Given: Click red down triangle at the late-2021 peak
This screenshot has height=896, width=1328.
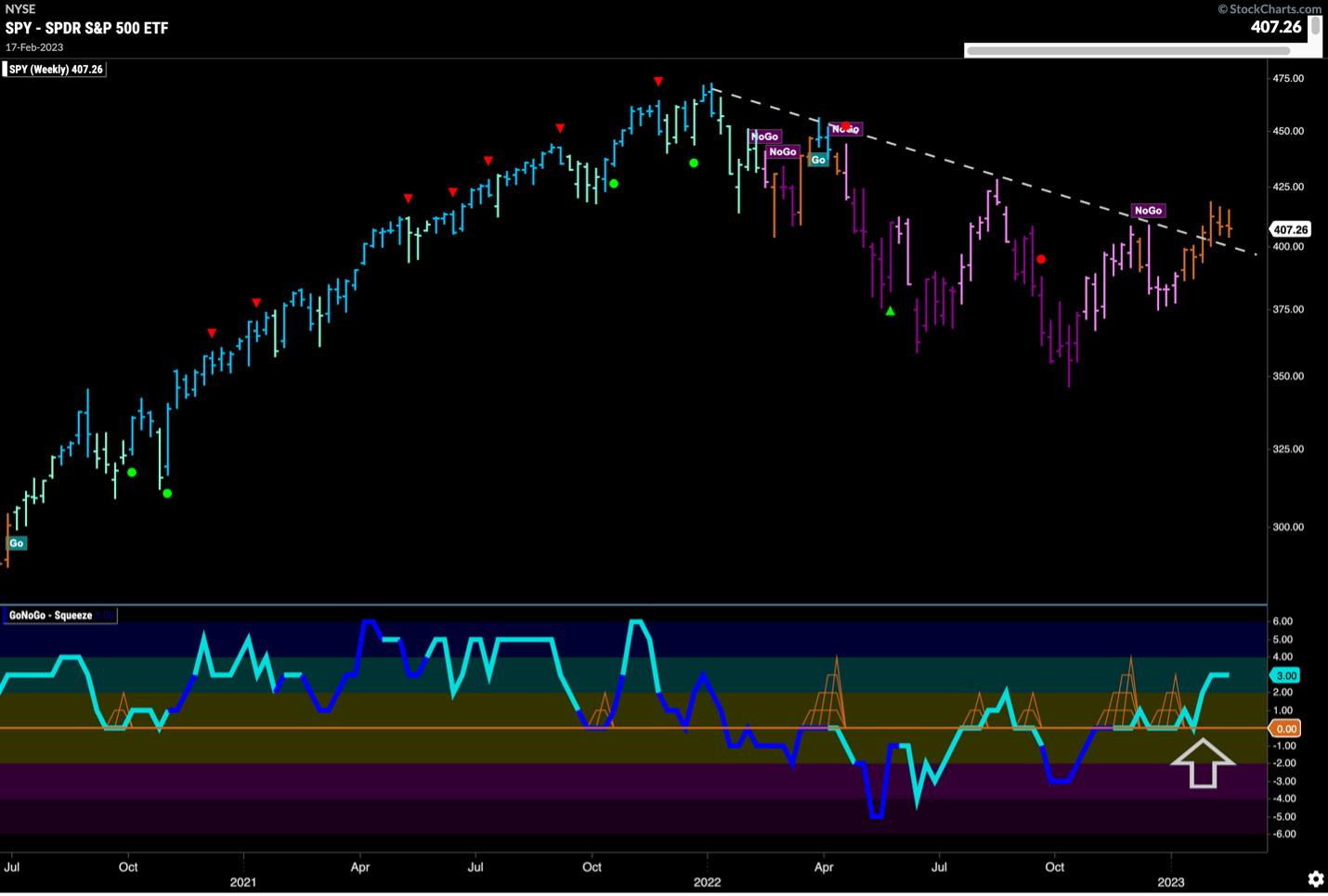Looking at the screenshot, I should [658, 82].
